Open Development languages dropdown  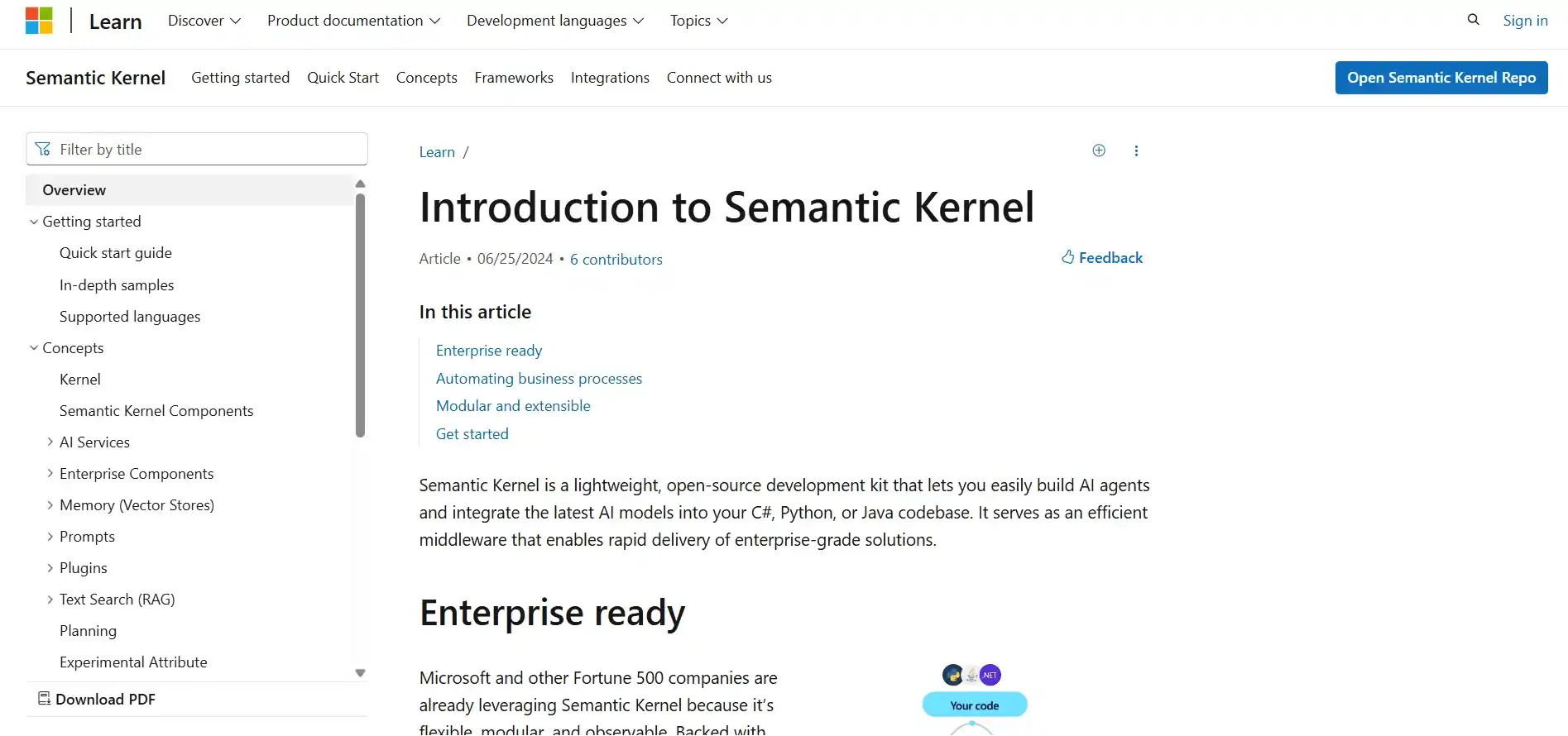(555, 21)
